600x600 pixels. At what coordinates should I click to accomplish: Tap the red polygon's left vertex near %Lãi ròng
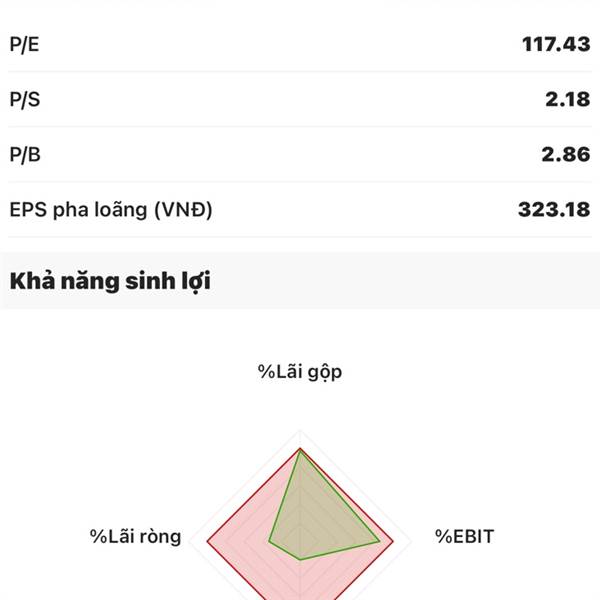[x=208, y=543]
